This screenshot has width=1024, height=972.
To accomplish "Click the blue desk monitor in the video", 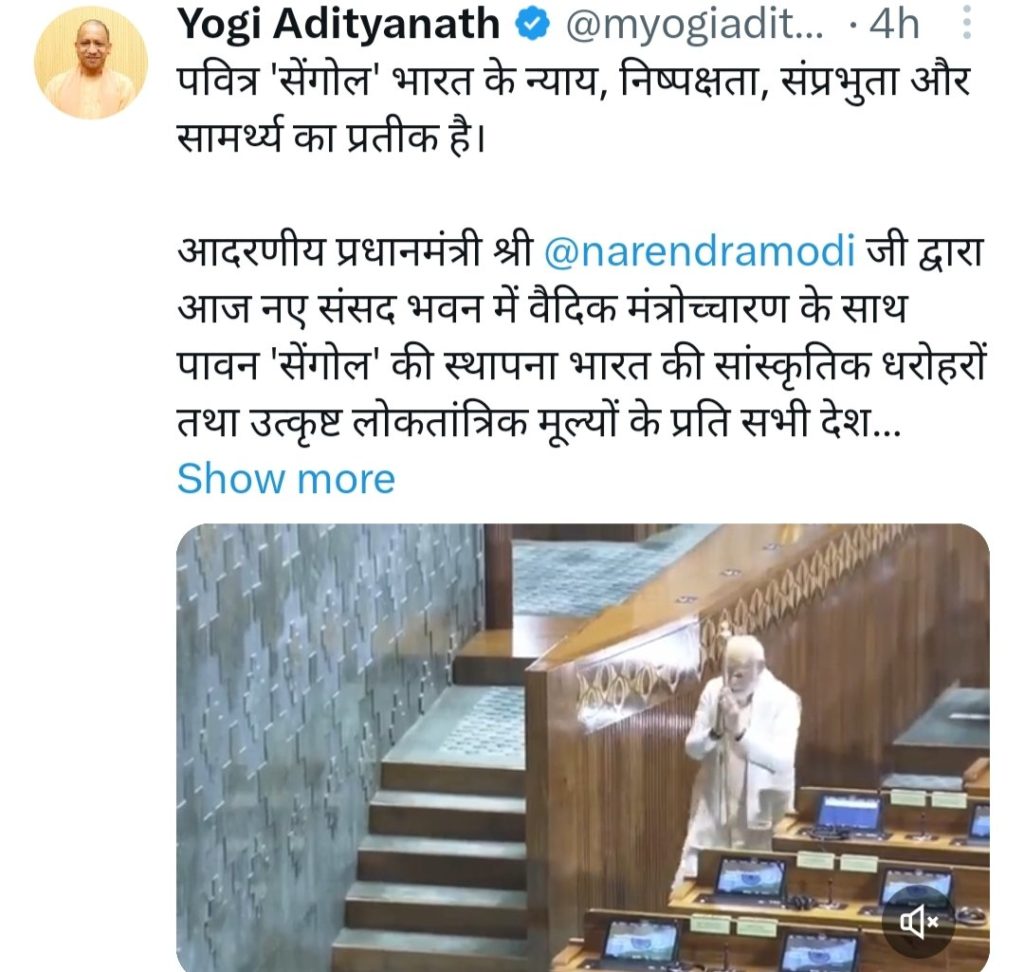I will 849,813.
